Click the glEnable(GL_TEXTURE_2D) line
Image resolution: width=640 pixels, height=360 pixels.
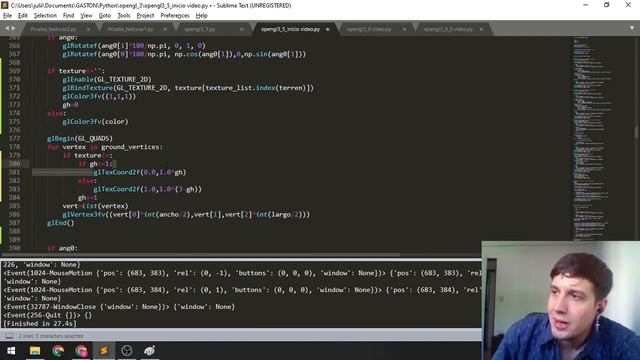coord(107,79)
